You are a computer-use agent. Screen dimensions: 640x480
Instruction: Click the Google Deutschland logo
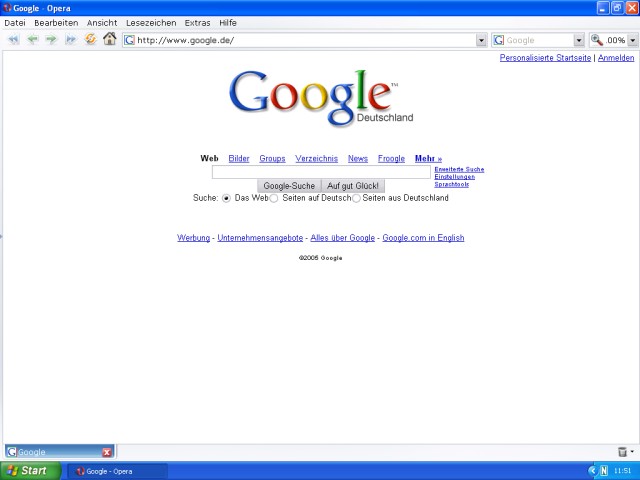pyautogui.click(x=321, y=98)
